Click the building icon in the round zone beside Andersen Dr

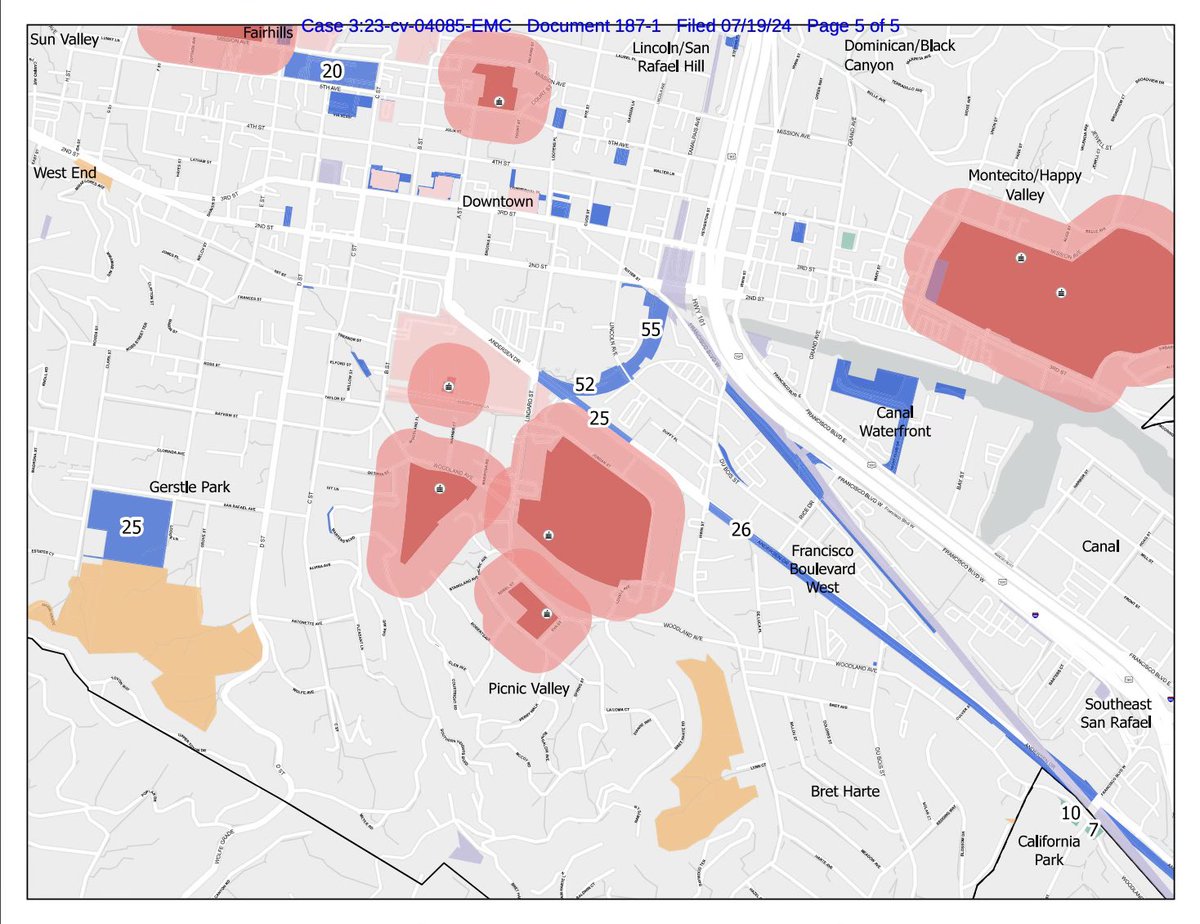(x=449, y=386)
